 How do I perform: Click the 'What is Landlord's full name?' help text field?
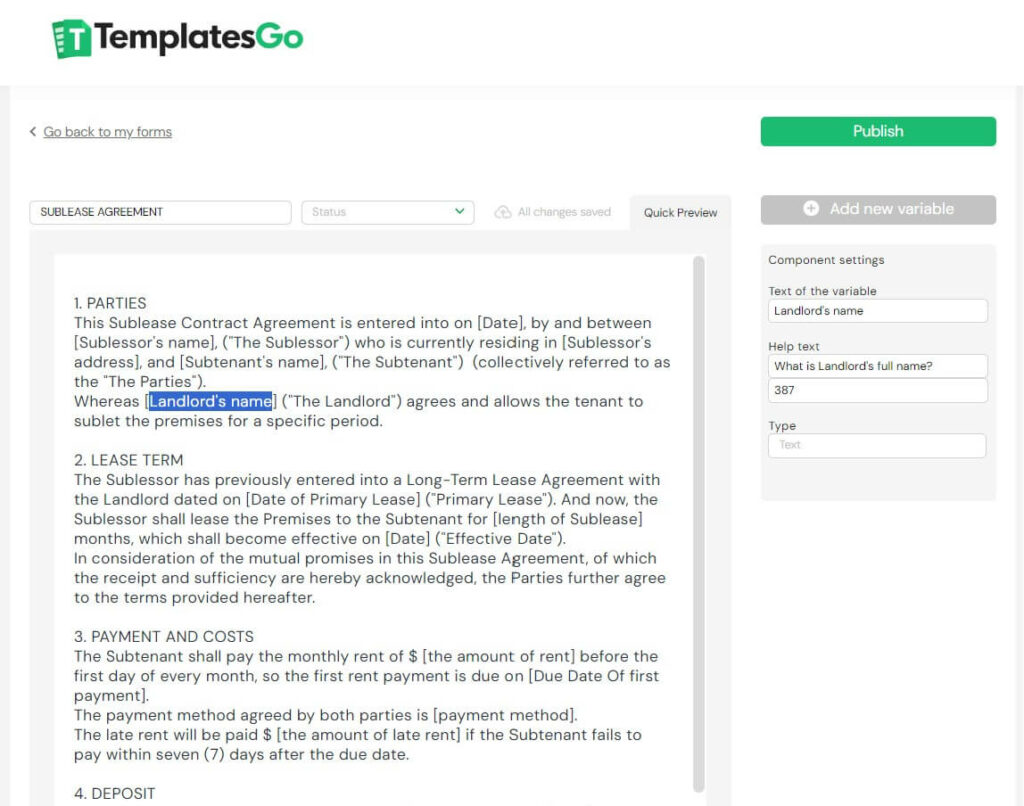(x=877, y=366)
